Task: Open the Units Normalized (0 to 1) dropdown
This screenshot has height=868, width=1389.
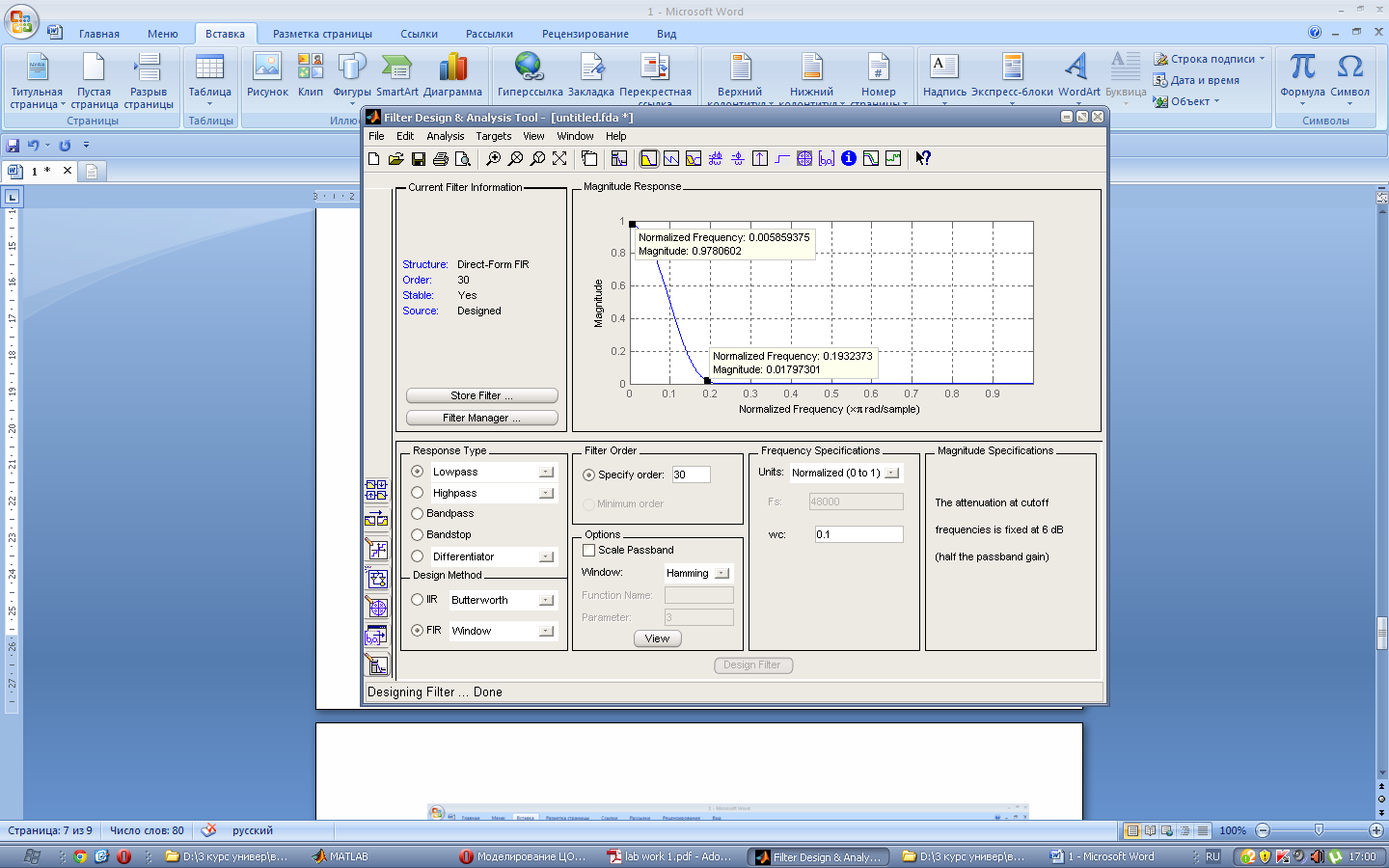Action: pos(892,473)
